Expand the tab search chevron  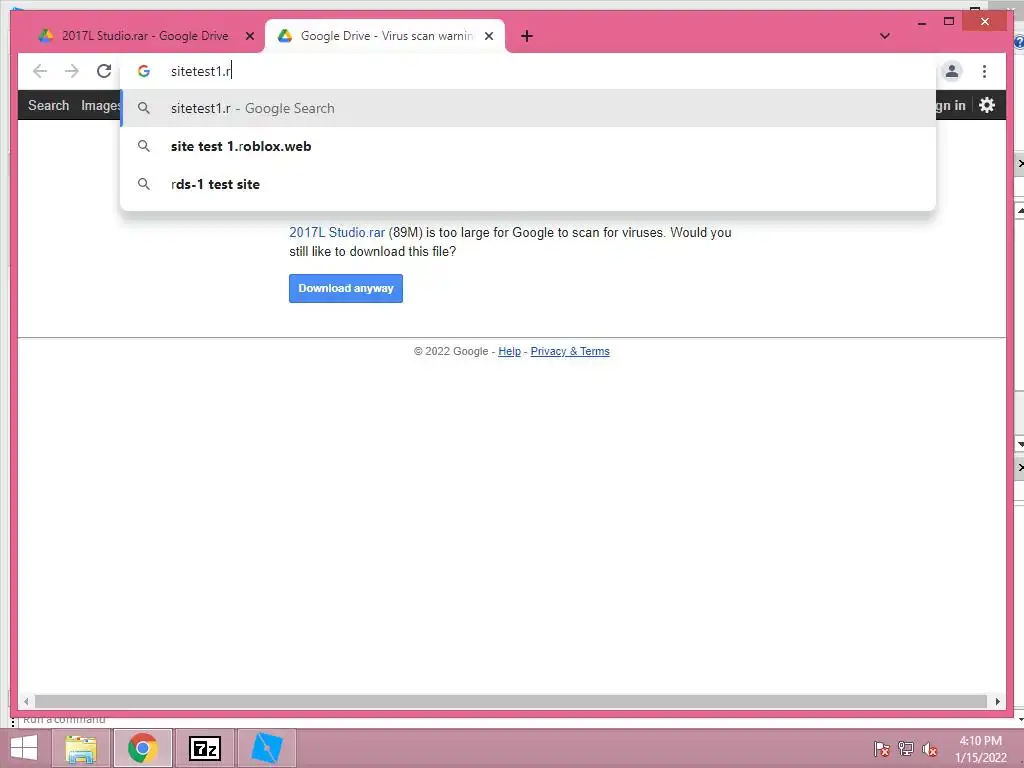pos(885,36)
